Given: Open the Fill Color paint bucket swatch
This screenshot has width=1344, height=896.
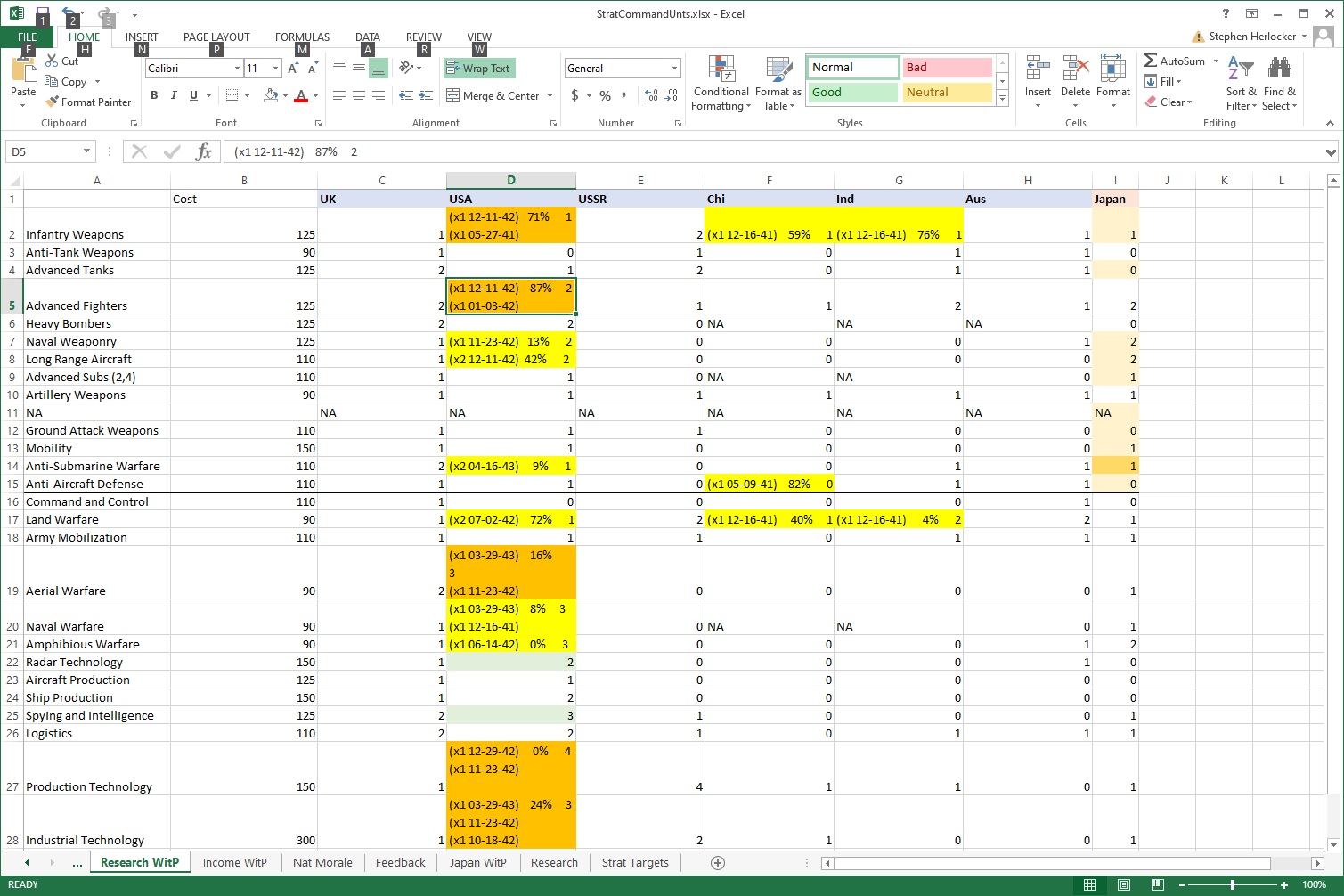Looking at the screenshot, I should tap(271, 95).
